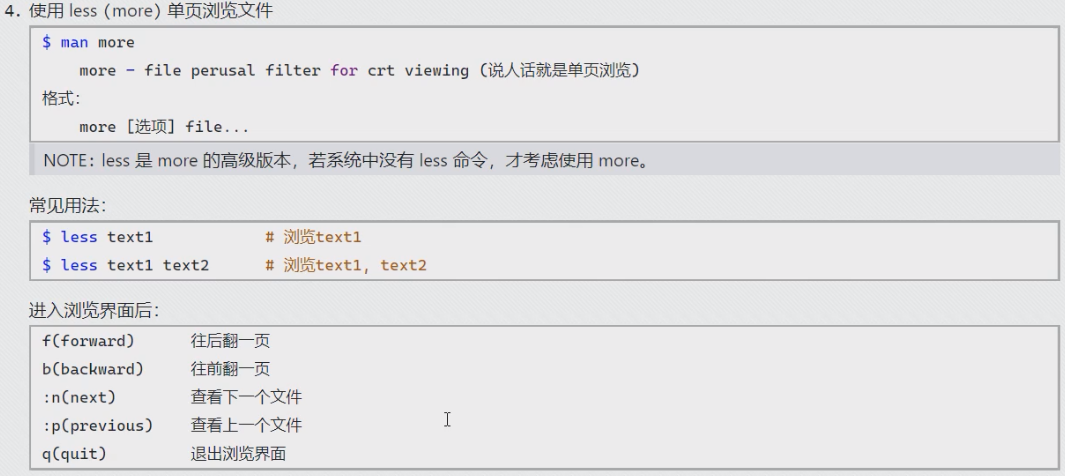The width and height of the screenshot is (1065, 476).
Task: Click the 'f(forward)' shortcut entry
Action: (x=88, y=340)
